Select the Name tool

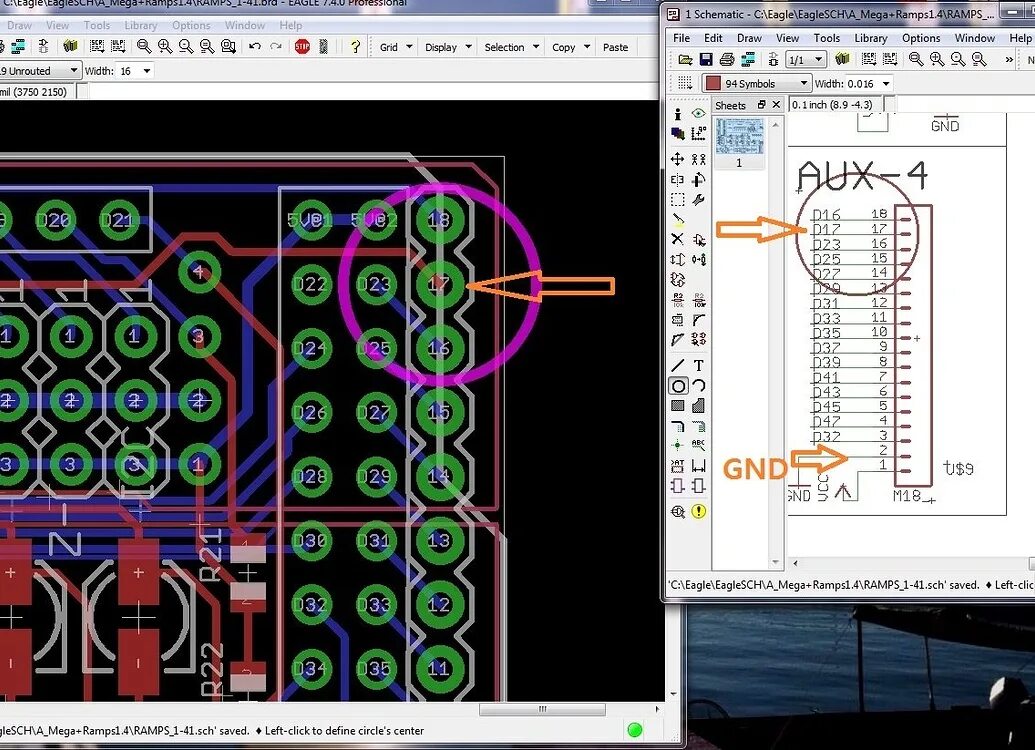point(677,300)
